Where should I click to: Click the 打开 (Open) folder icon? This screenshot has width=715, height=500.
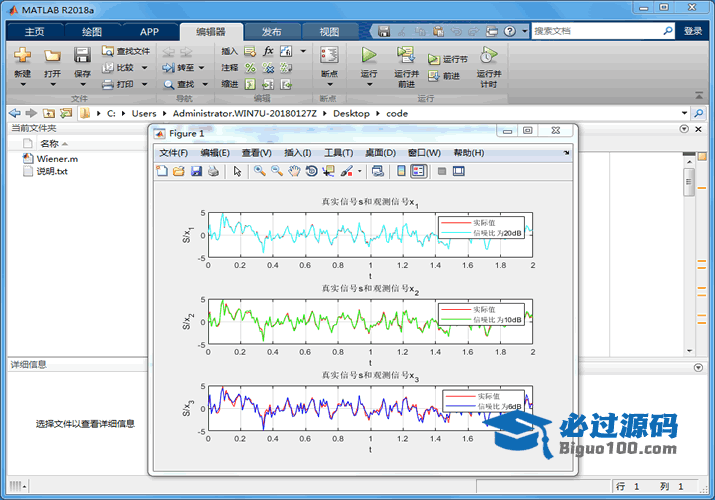(52, 56)
